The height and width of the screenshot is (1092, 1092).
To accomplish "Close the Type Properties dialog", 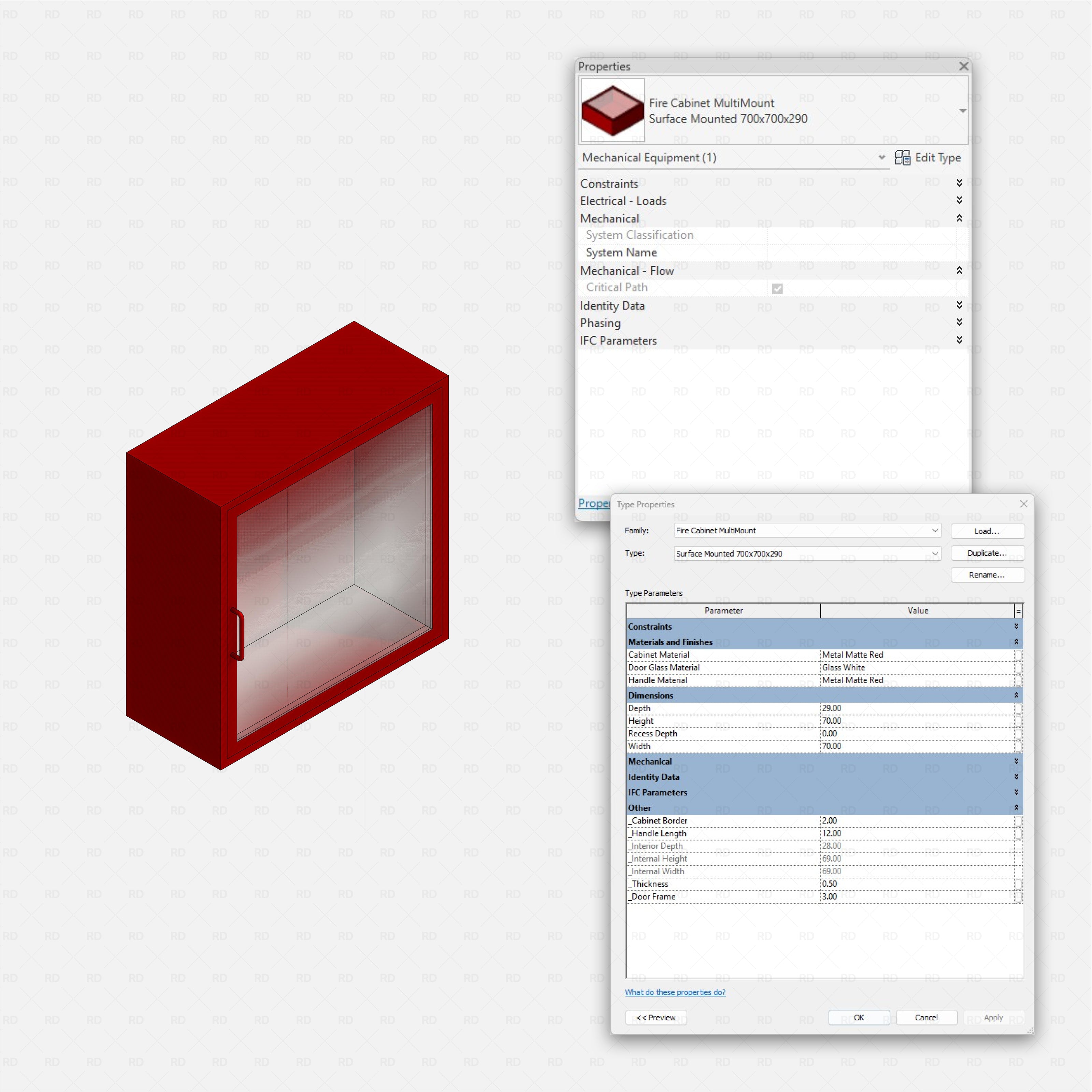I will (x=1023, y=504).
